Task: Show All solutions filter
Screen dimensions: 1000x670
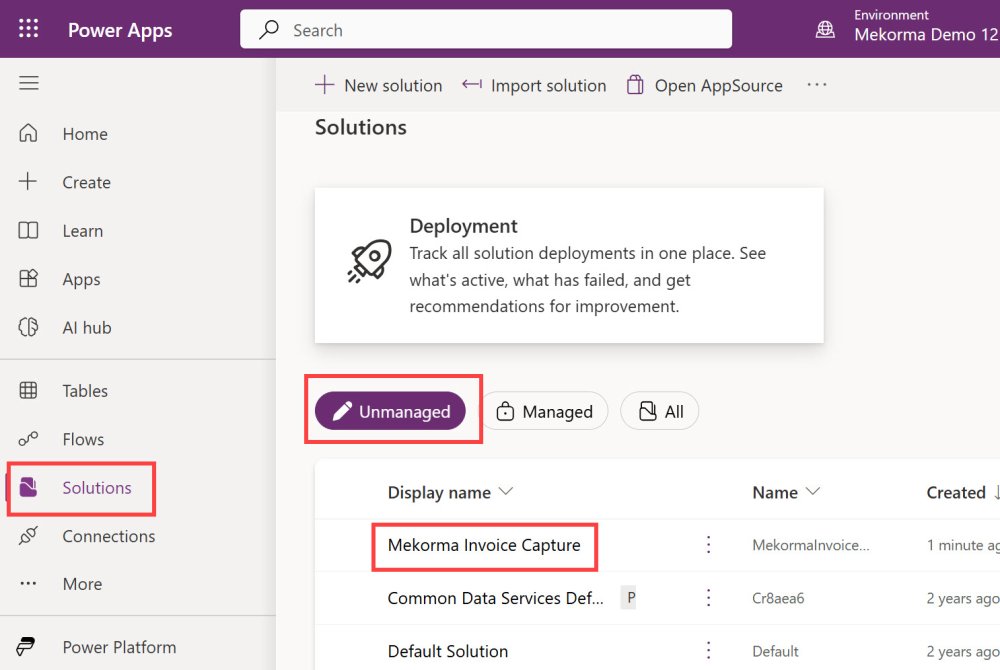Action: tap(660, 411)
